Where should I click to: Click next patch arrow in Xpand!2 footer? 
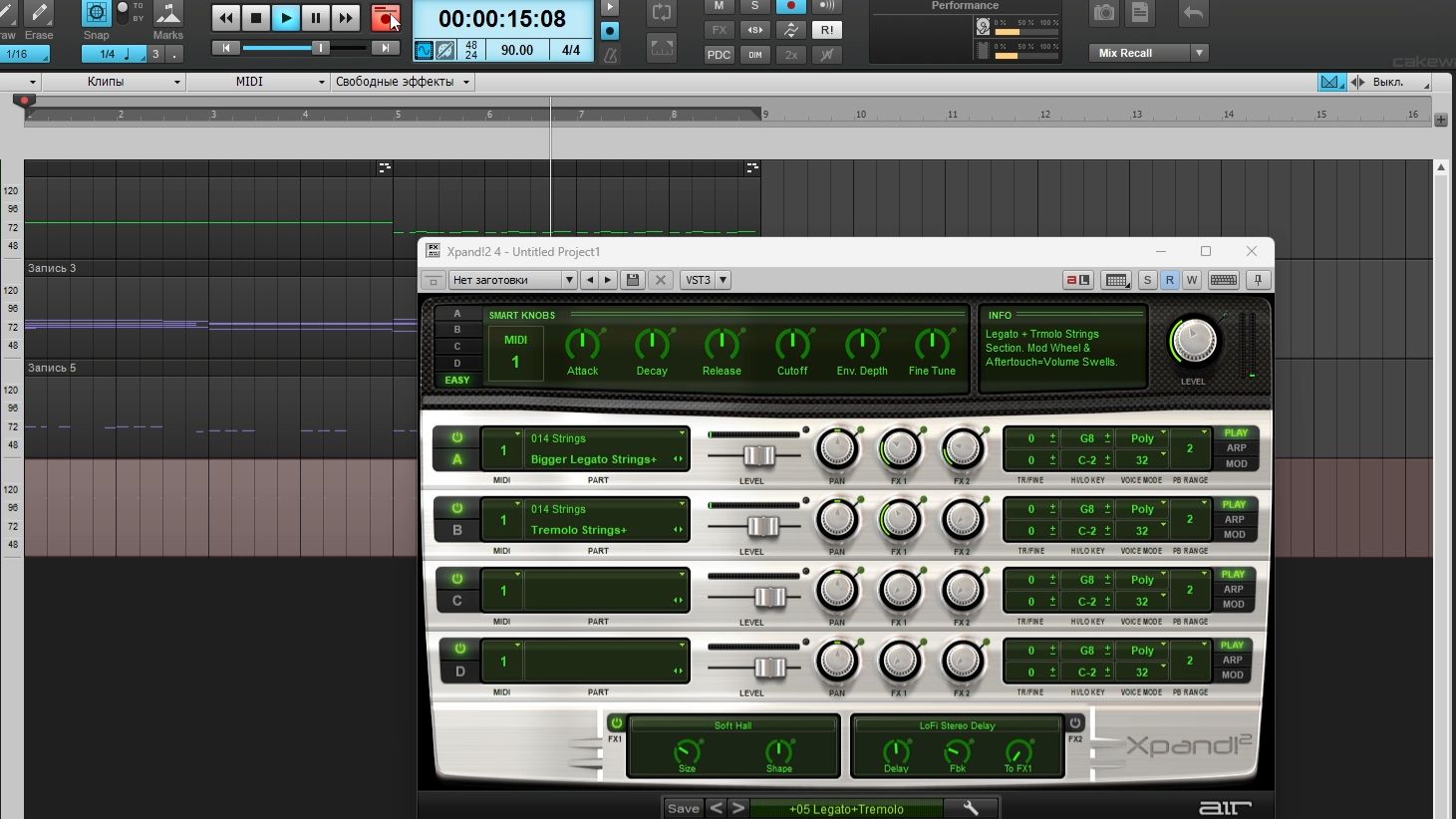[737, 808]
